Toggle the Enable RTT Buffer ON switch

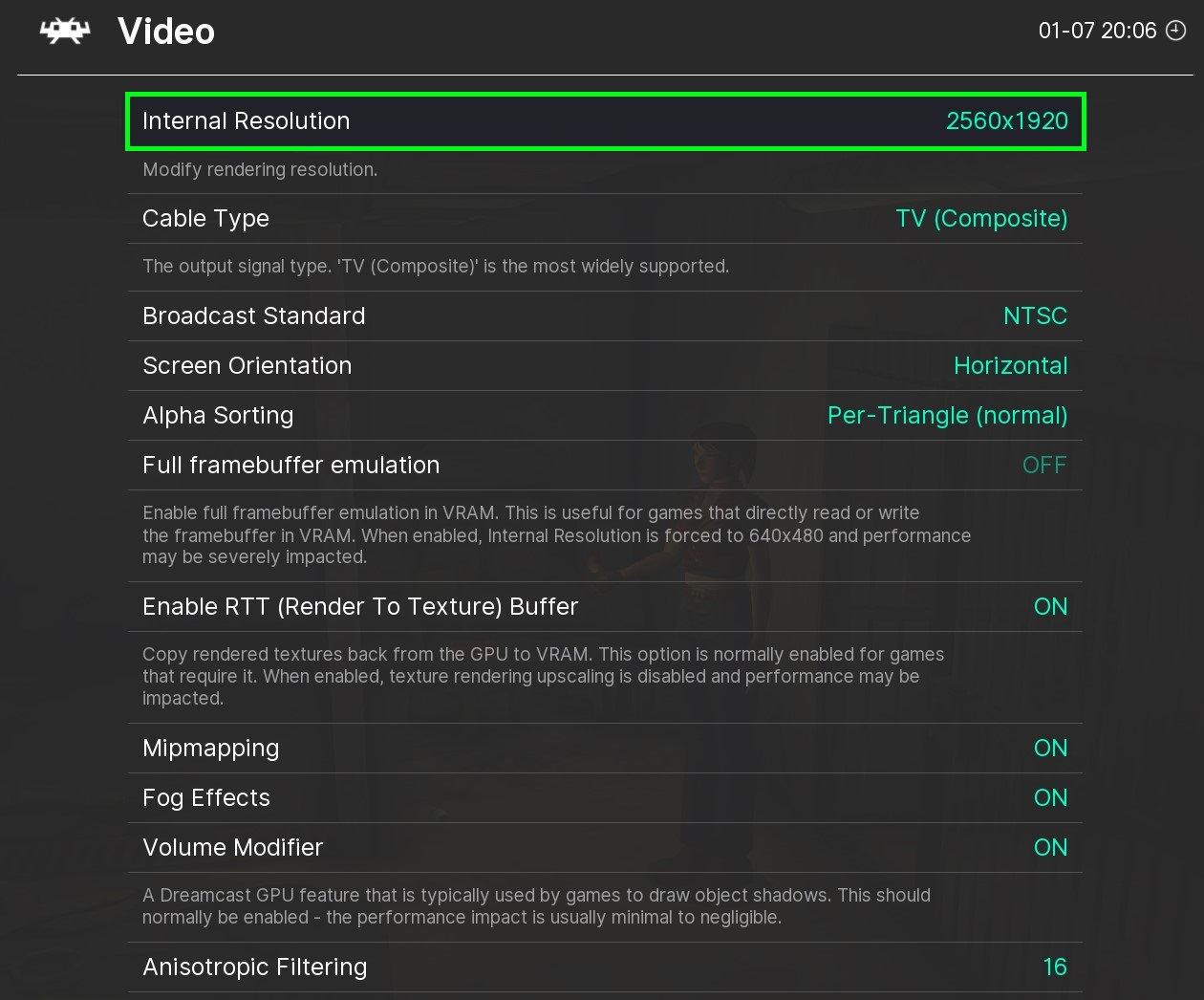tap(1050, 607)
